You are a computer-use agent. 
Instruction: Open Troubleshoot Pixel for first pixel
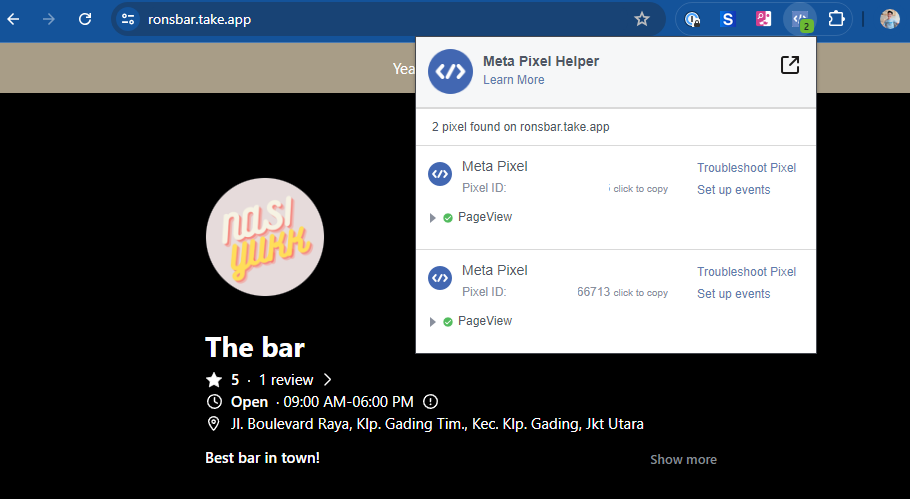pos(746,168)
